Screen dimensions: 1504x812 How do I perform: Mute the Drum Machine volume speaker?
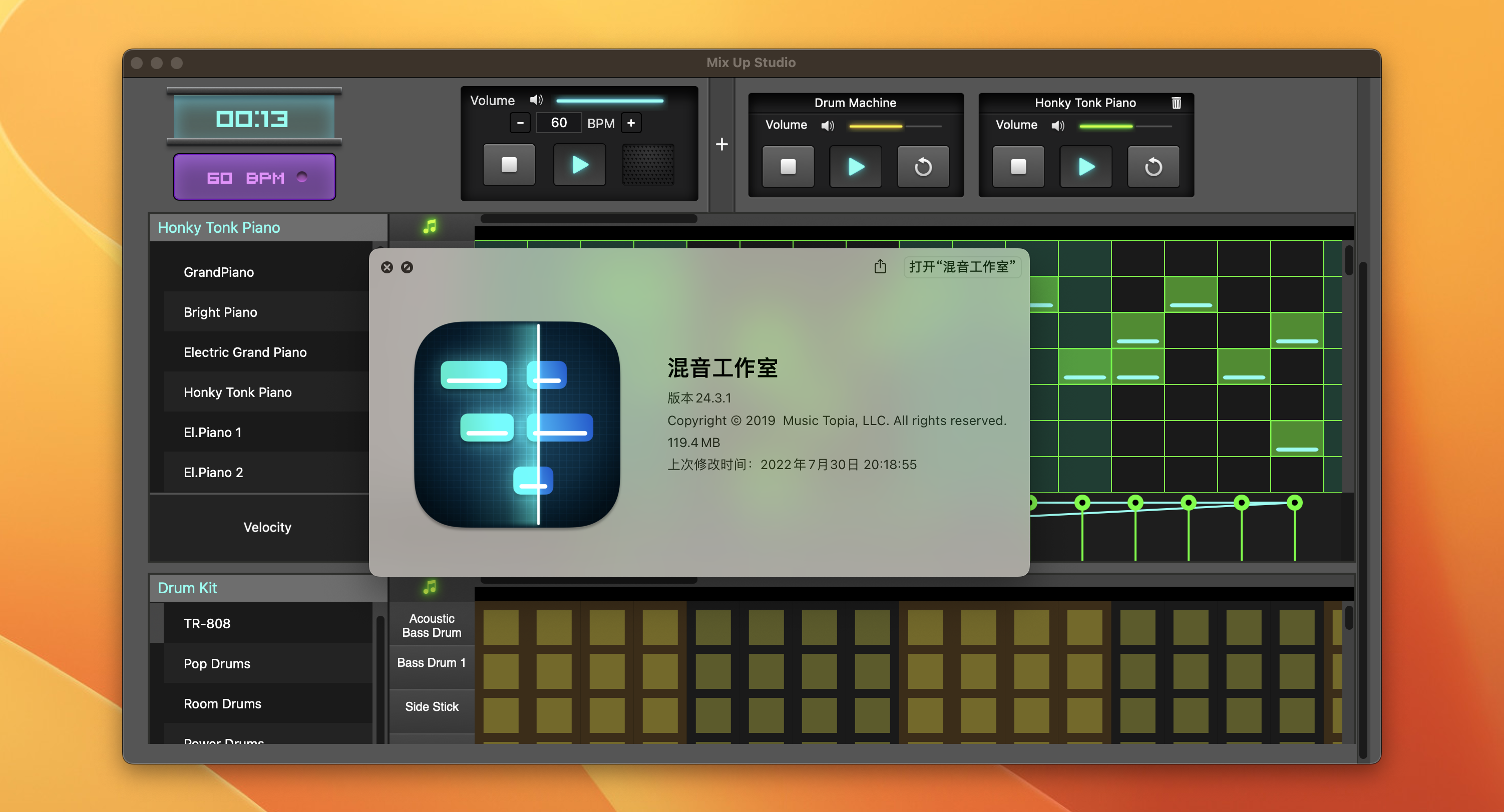point(827,126)
